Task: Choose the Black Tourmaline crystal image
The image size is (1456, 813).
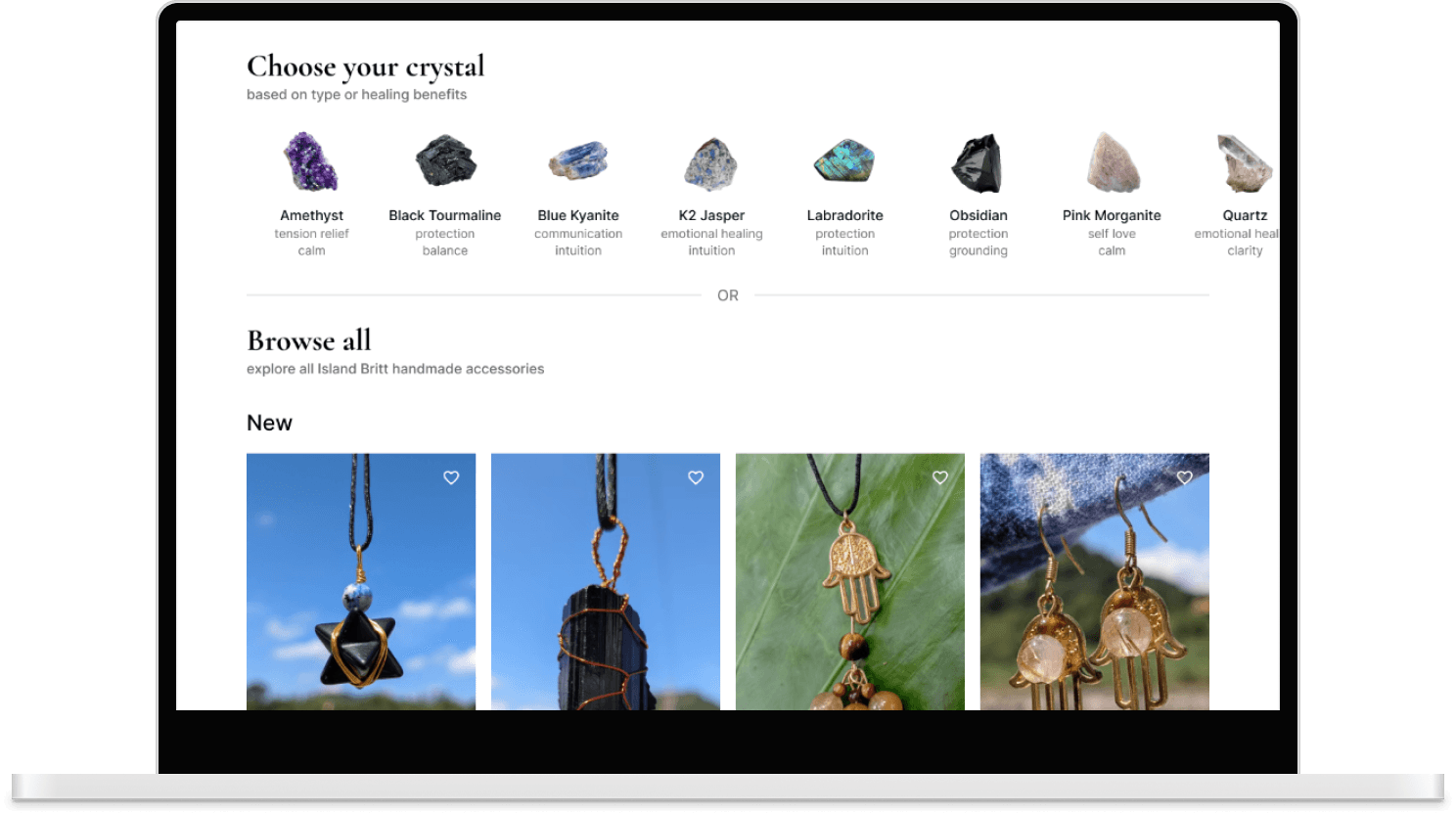Action: [x=445, y=161]
